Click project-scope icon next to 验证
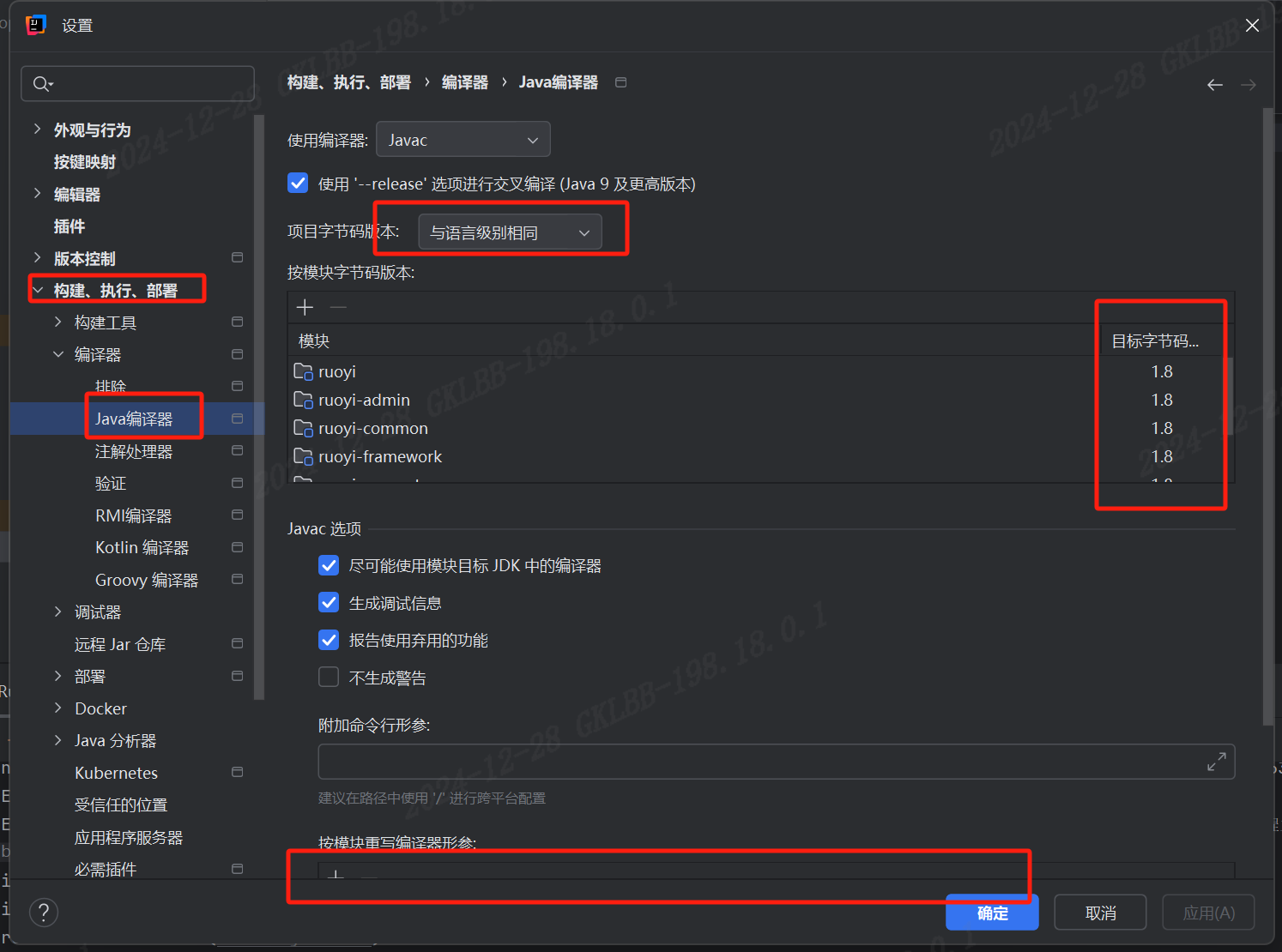Viewport: 1282px width, 952px height. [238, 483]
